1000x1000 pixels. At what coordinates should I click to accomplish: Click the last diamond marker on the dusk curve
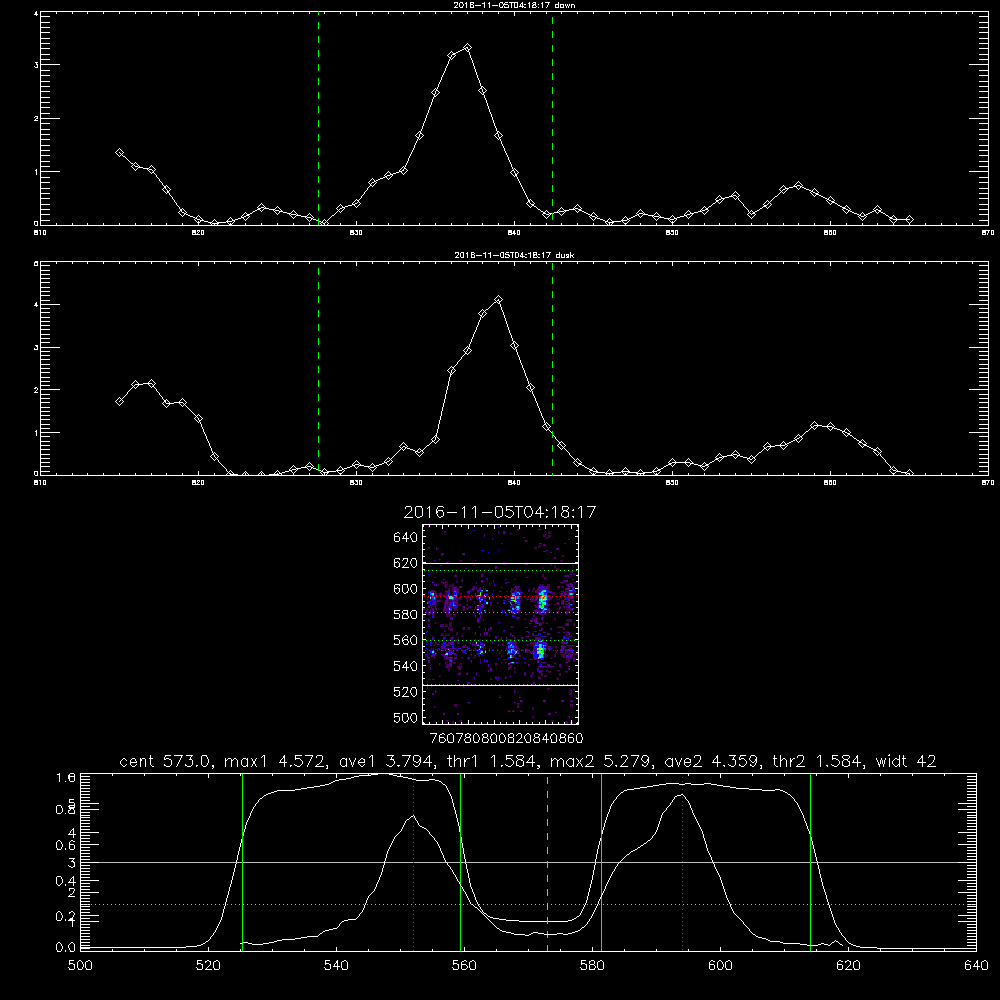click(909, 473)
